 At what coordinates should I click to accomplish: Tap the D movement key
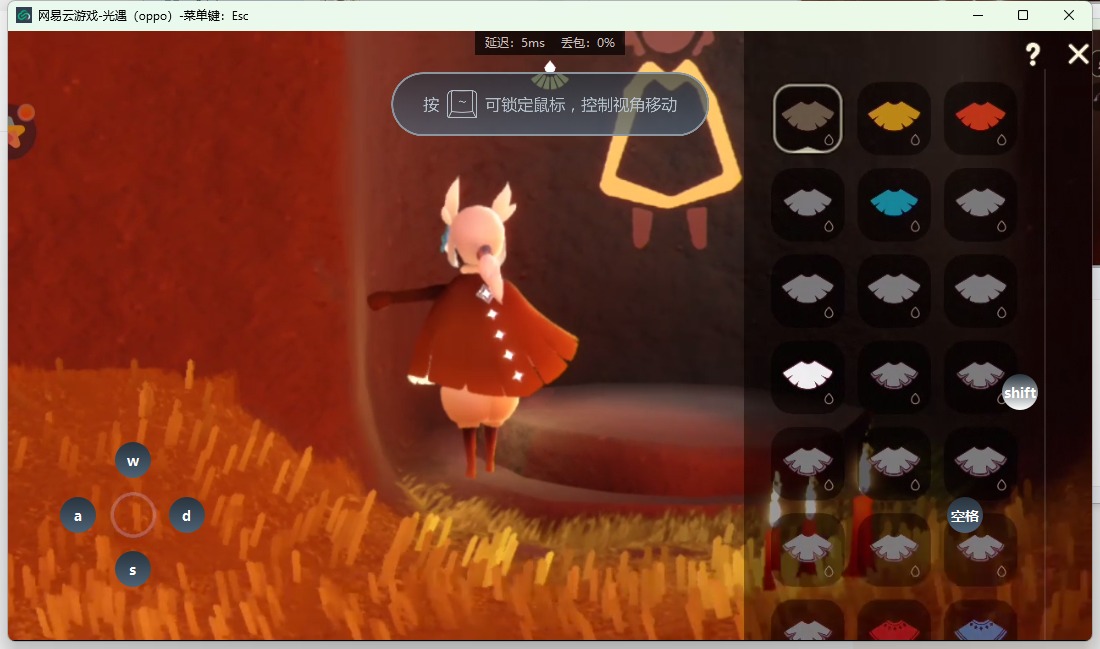point(187,516)
